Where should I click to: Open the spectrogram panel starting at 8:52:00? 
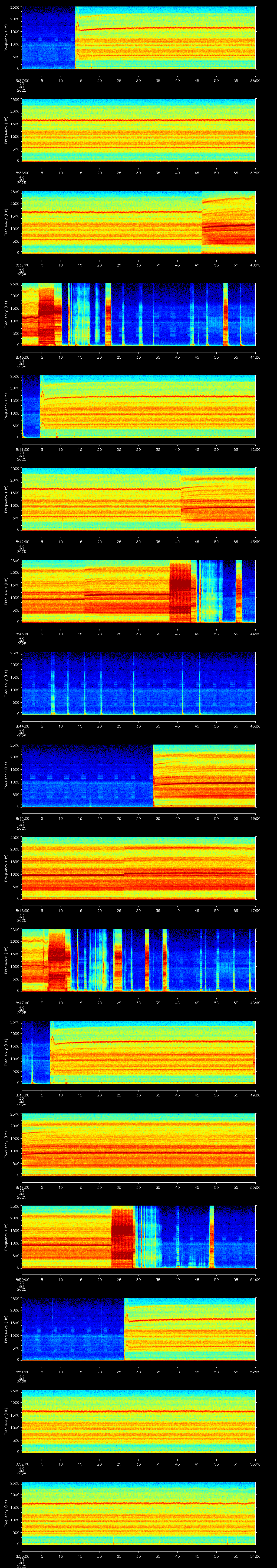tap(138, 1421)
